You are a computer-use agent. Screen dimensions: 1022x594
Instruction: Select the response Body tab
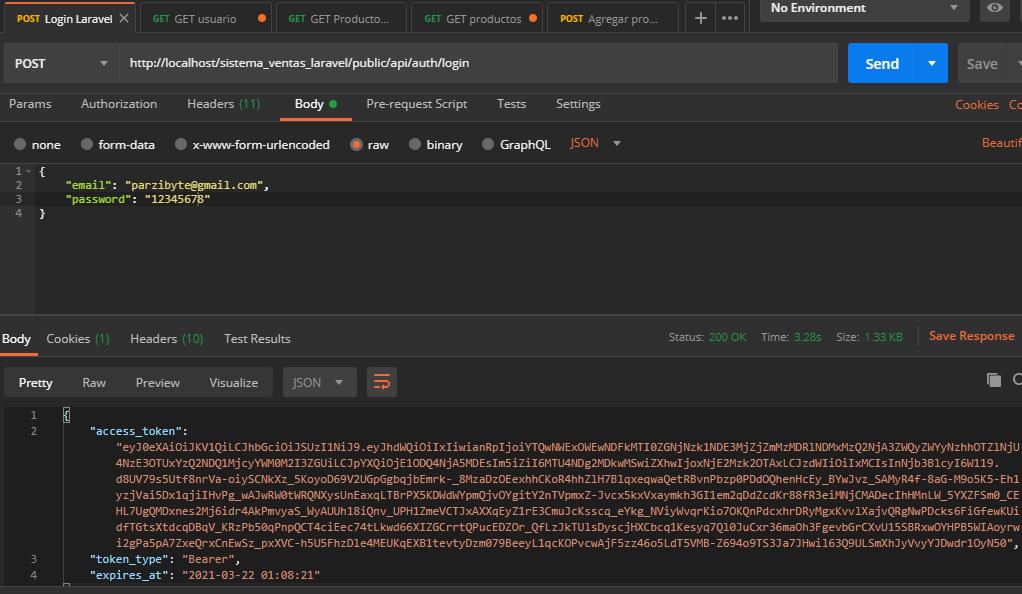pyautogui.click(x=16, y=338)
